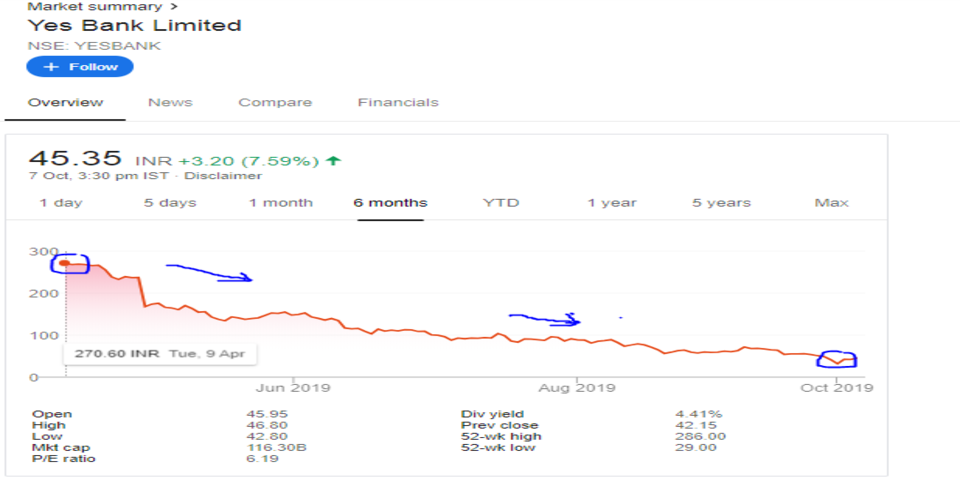
Task: Click the 300 y-axis label
Action: (43, 252)
